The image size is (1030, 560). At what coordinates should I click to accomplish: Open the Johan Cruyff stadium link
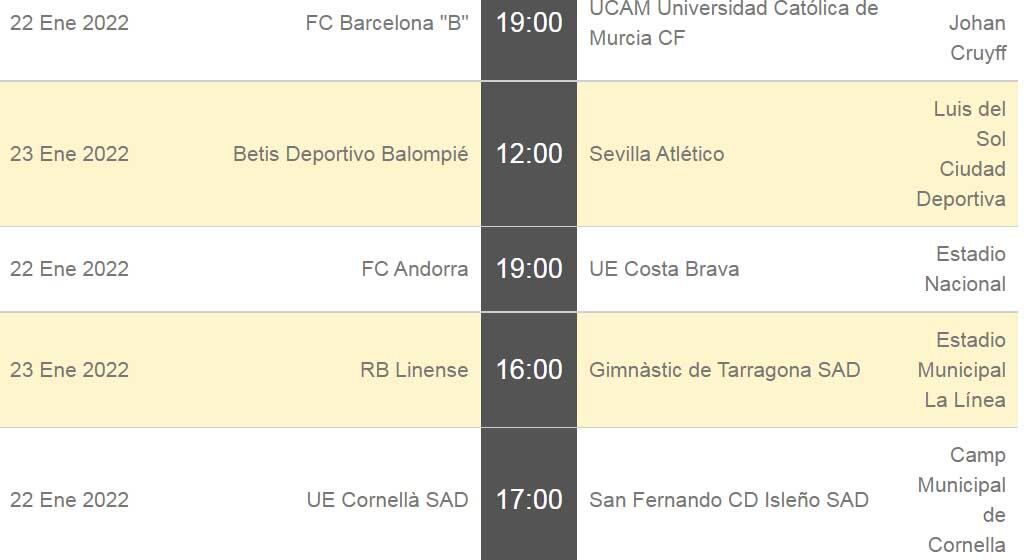point(977,37)
